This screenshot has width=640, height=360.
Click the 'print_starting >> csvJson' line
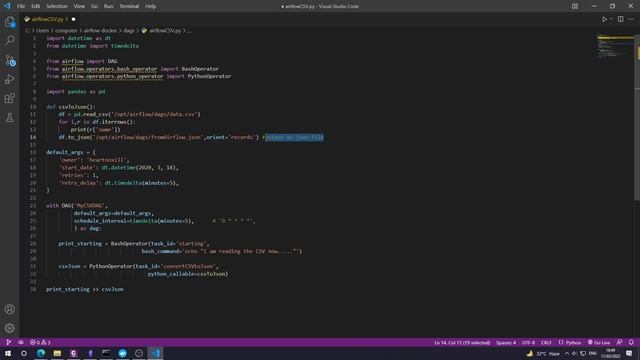pyautogui.click(x=84, y=289)
